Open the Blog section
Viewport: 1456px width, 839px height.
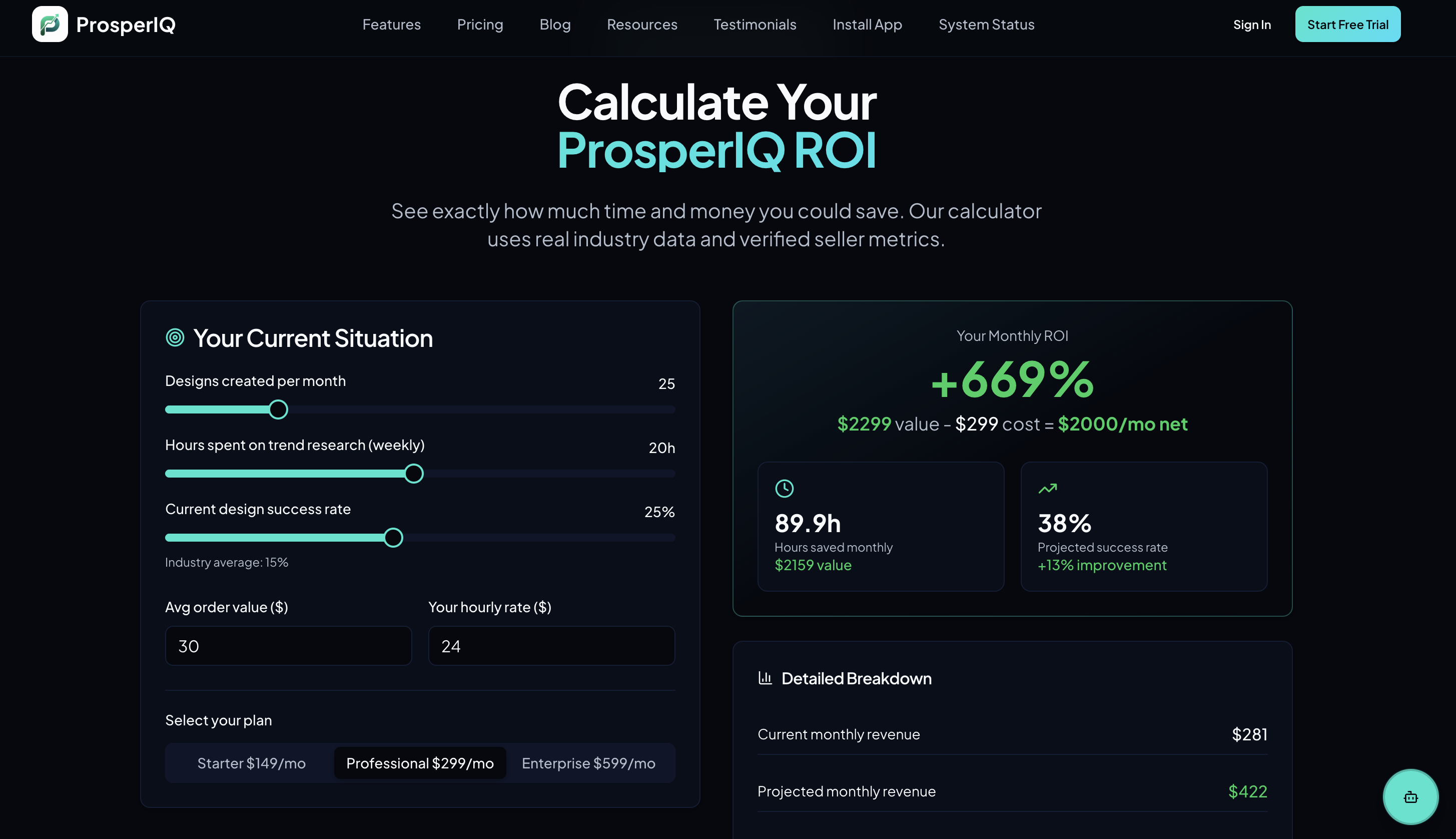pyautogui.click(x=555, y=24)
